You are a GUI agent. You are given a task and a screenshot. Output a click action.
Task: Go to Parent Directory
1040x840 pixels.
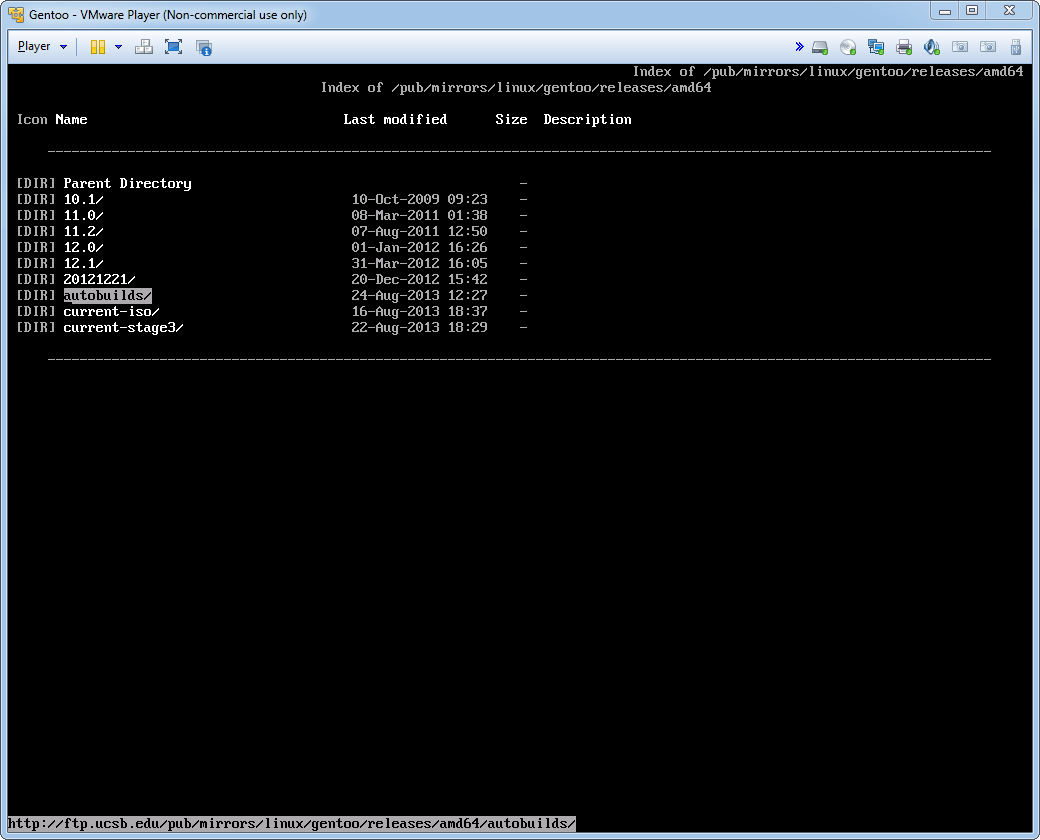click(127, 183)
